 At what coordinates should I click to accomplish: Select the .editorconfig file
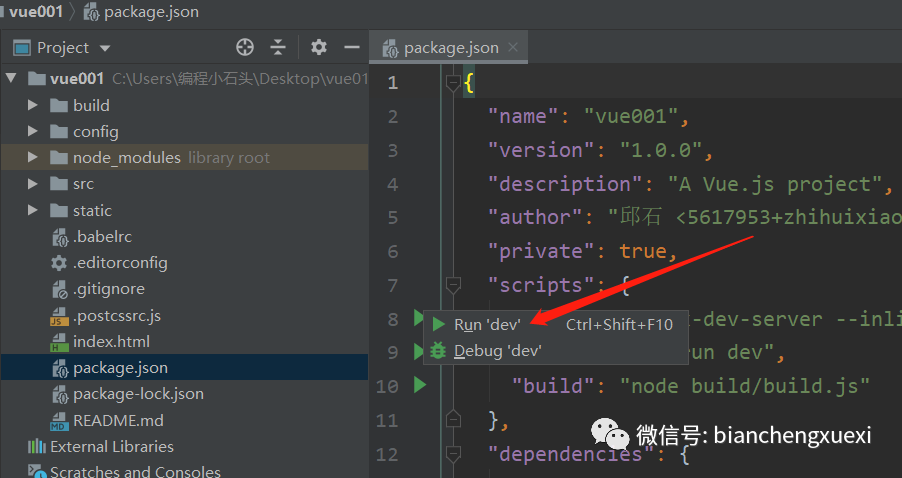coord(120,263)
